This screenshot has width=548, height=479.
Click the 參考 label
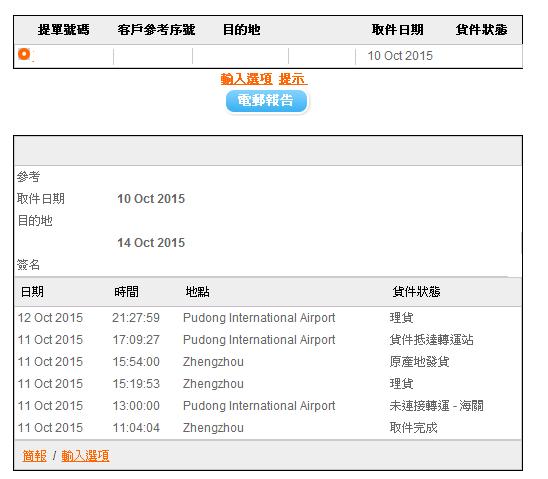[28, 176]
